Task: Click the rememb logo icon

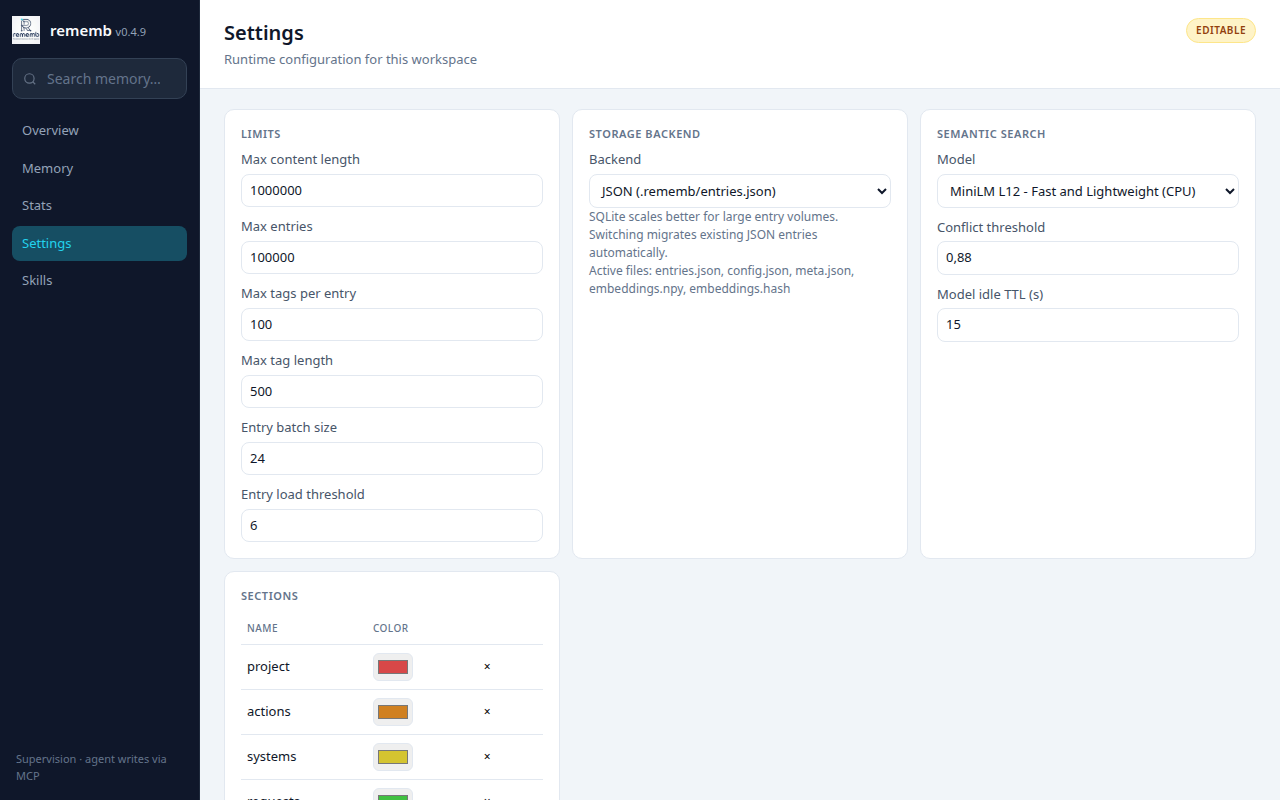Action: tap(26, 30)
